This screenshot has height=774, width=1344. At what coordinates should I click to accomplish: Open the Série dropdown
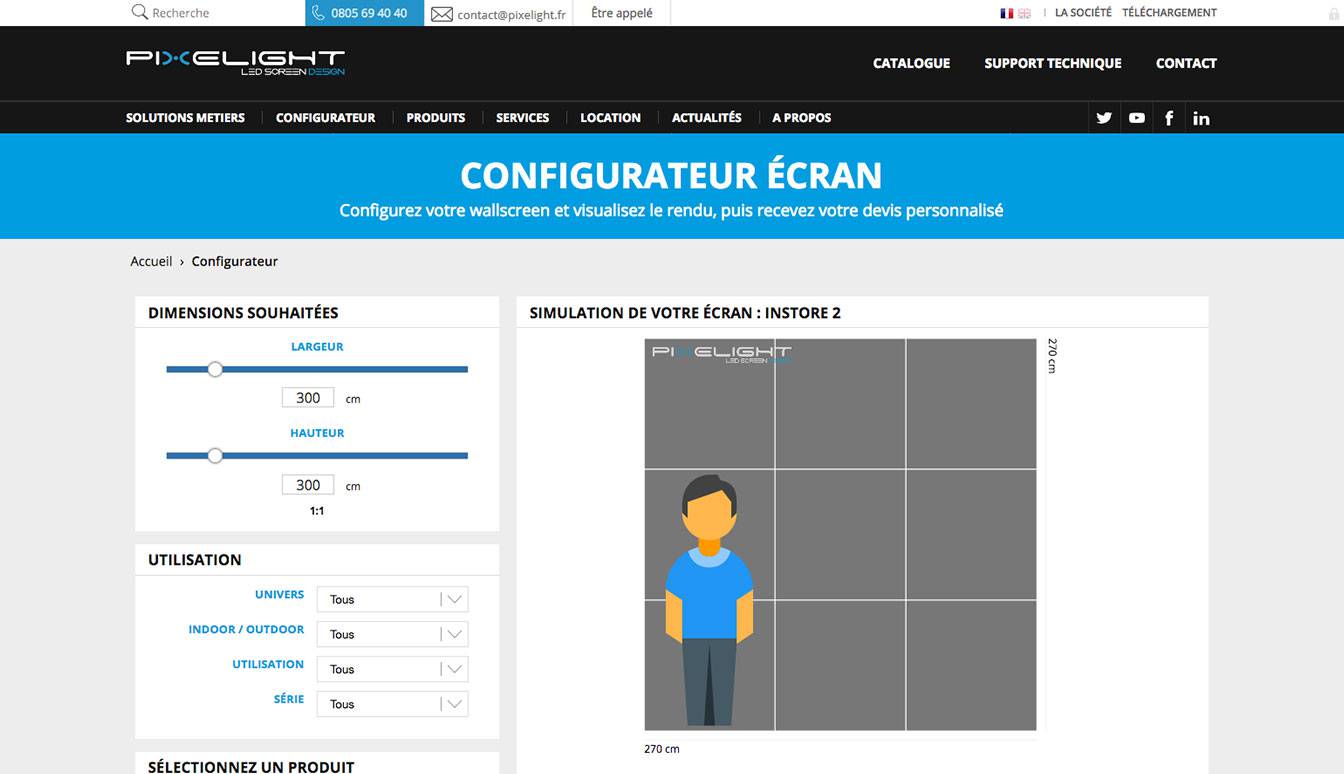coord(392,704)
